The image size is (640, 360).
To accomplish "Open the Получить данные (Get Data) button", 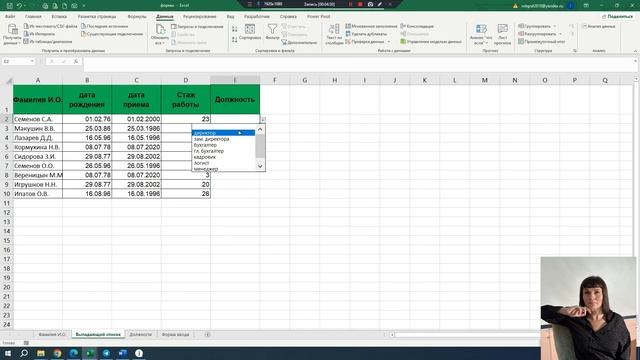I will tap(12, 34).
